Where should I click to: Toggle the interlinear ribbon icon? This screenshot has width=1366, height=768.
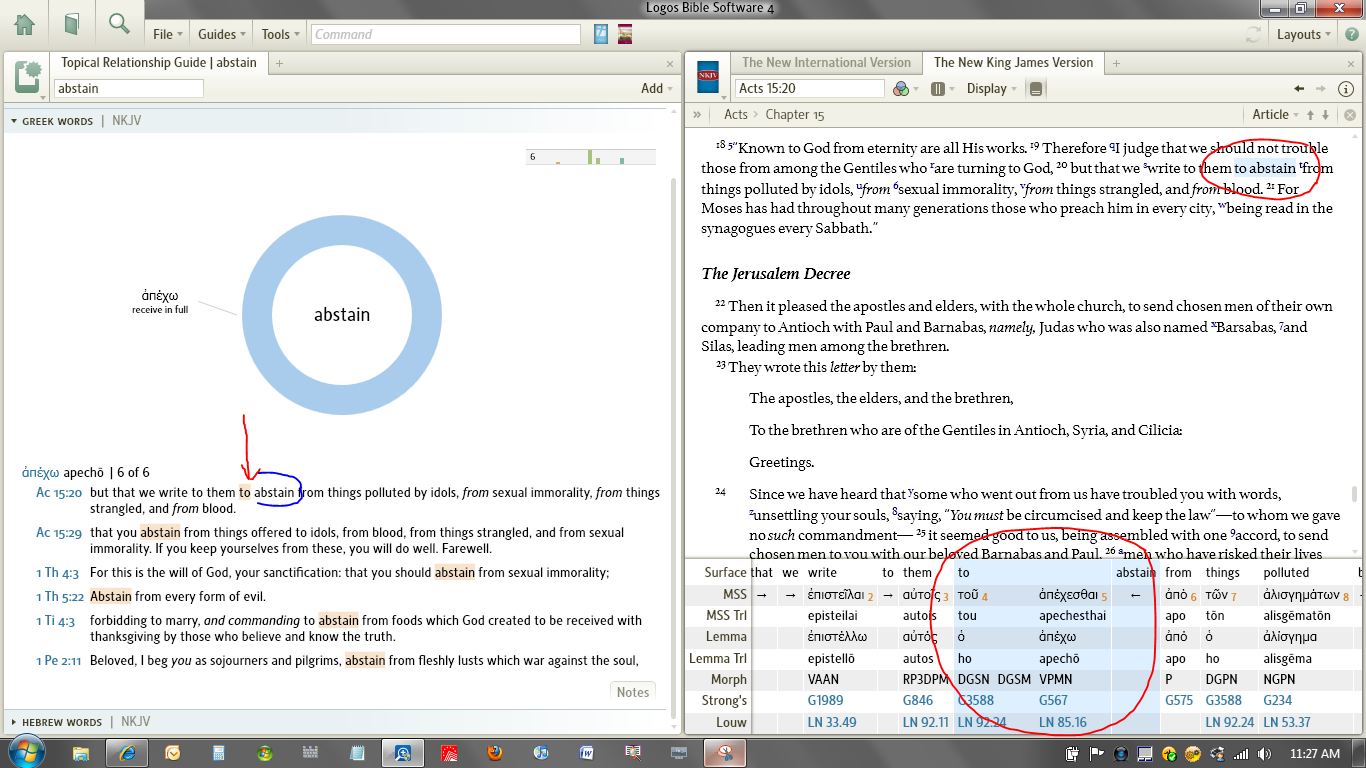[x=1035, y=88]
